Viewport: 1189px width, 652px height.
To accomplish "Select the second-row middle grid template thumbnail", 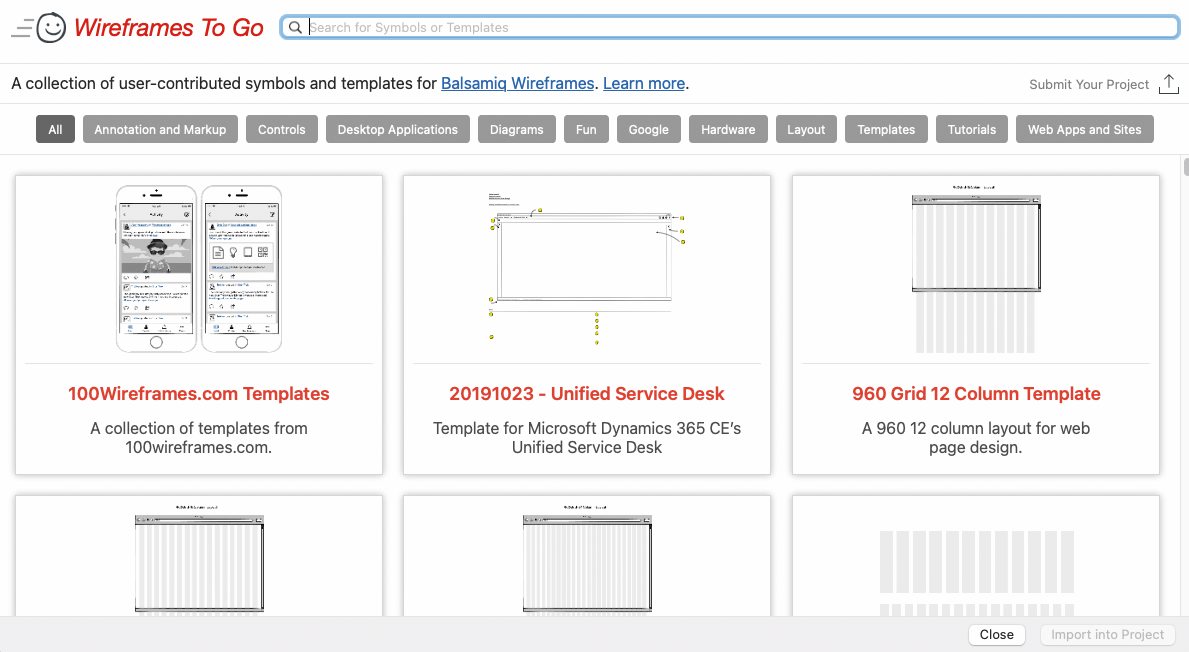I will [587, 559].
